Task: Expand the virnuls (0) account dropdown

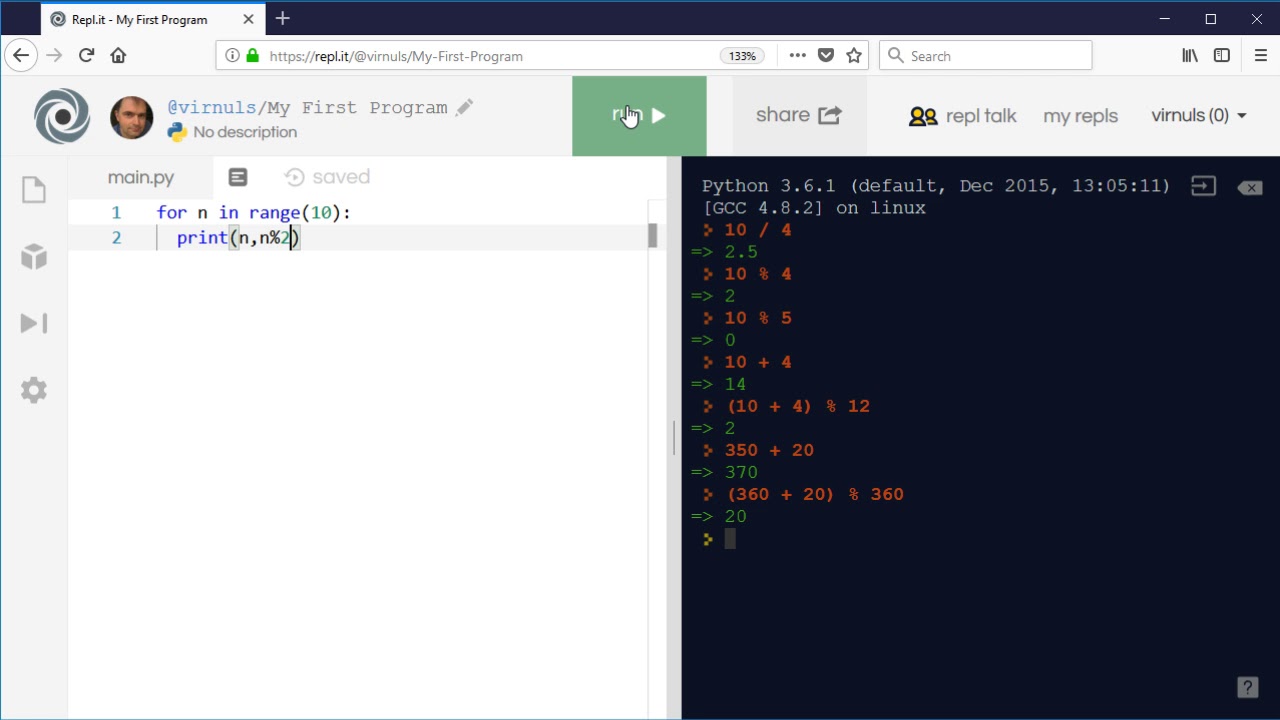Action: (1198, 116)
